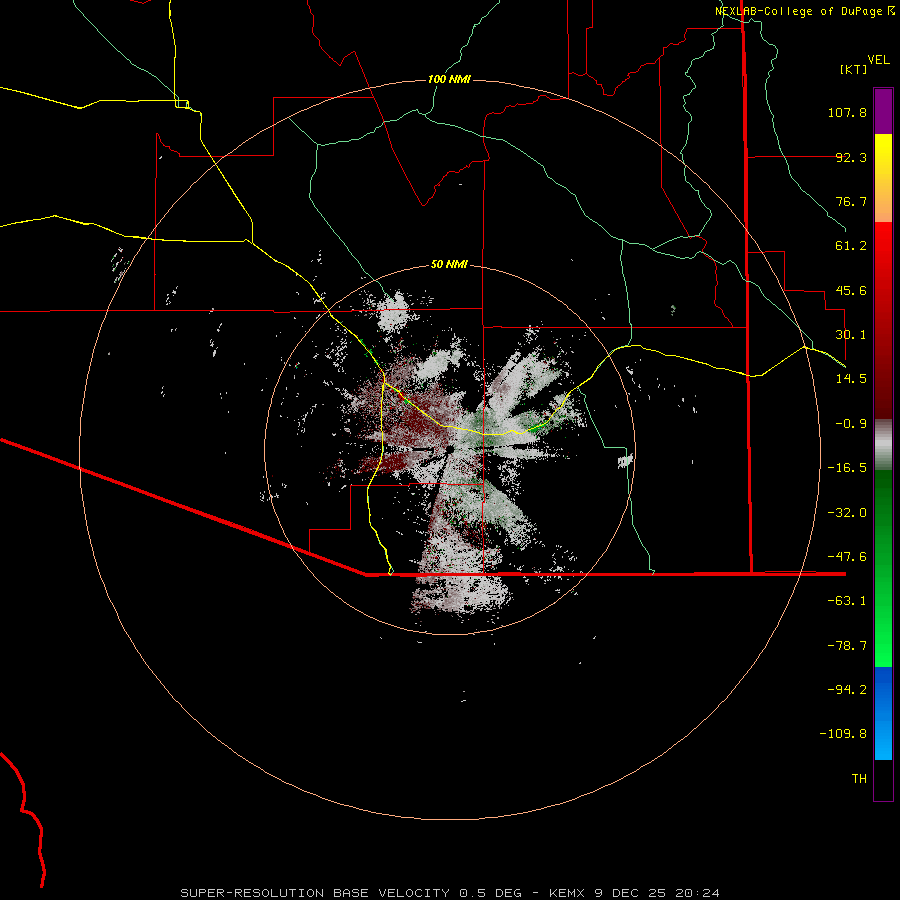This screenshot has height=900, width=900.
Task: Click the VEL legend title
Action: 878,60
